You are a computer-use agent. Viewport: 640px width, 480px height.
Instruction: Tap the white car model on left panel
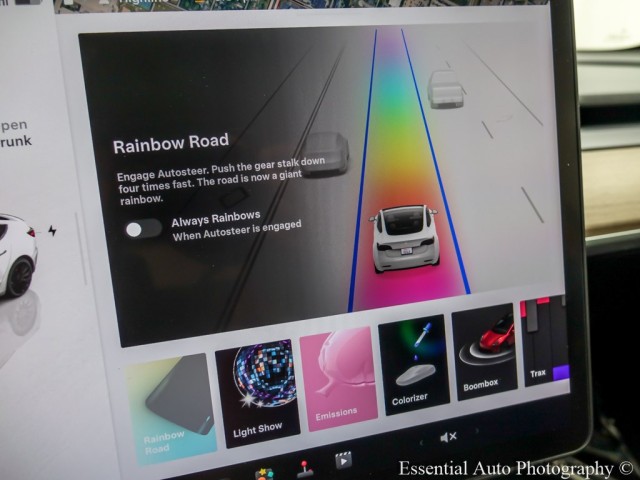(x=16, y=254)
